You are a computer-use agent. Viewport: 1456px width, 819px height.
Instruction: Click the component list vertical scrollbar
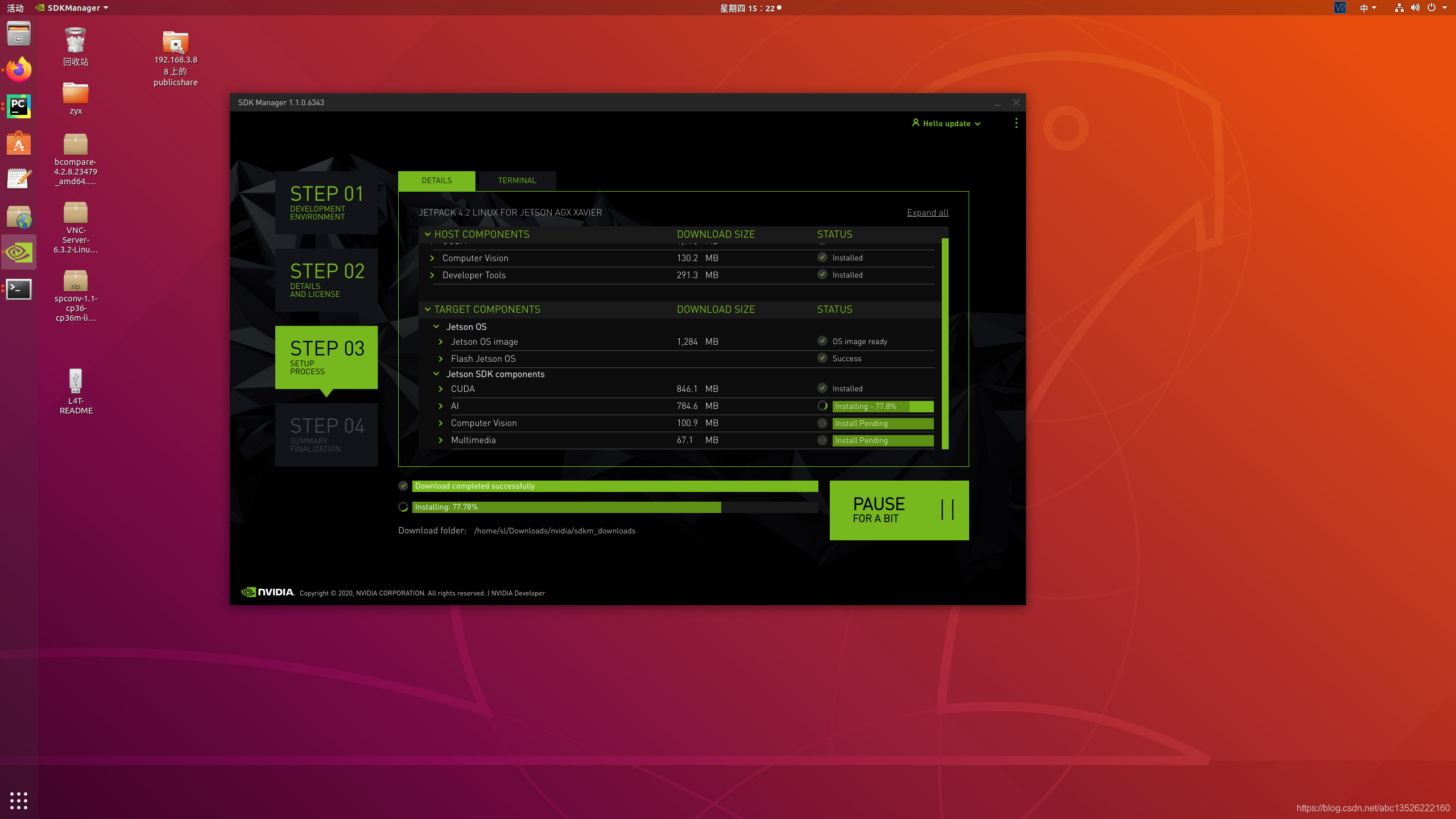coord(945,344)
